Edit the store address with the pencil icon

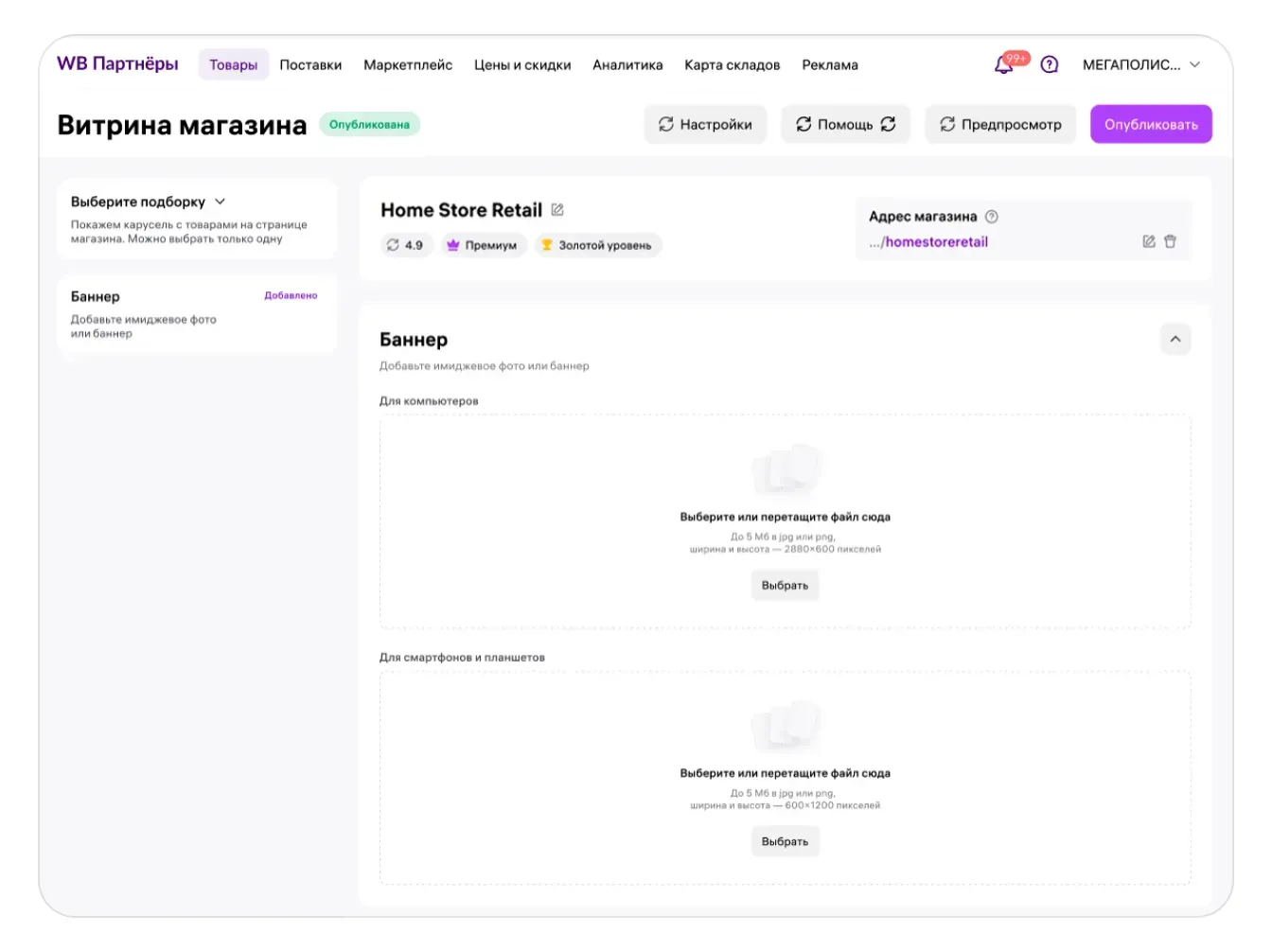pos(1148,242)
